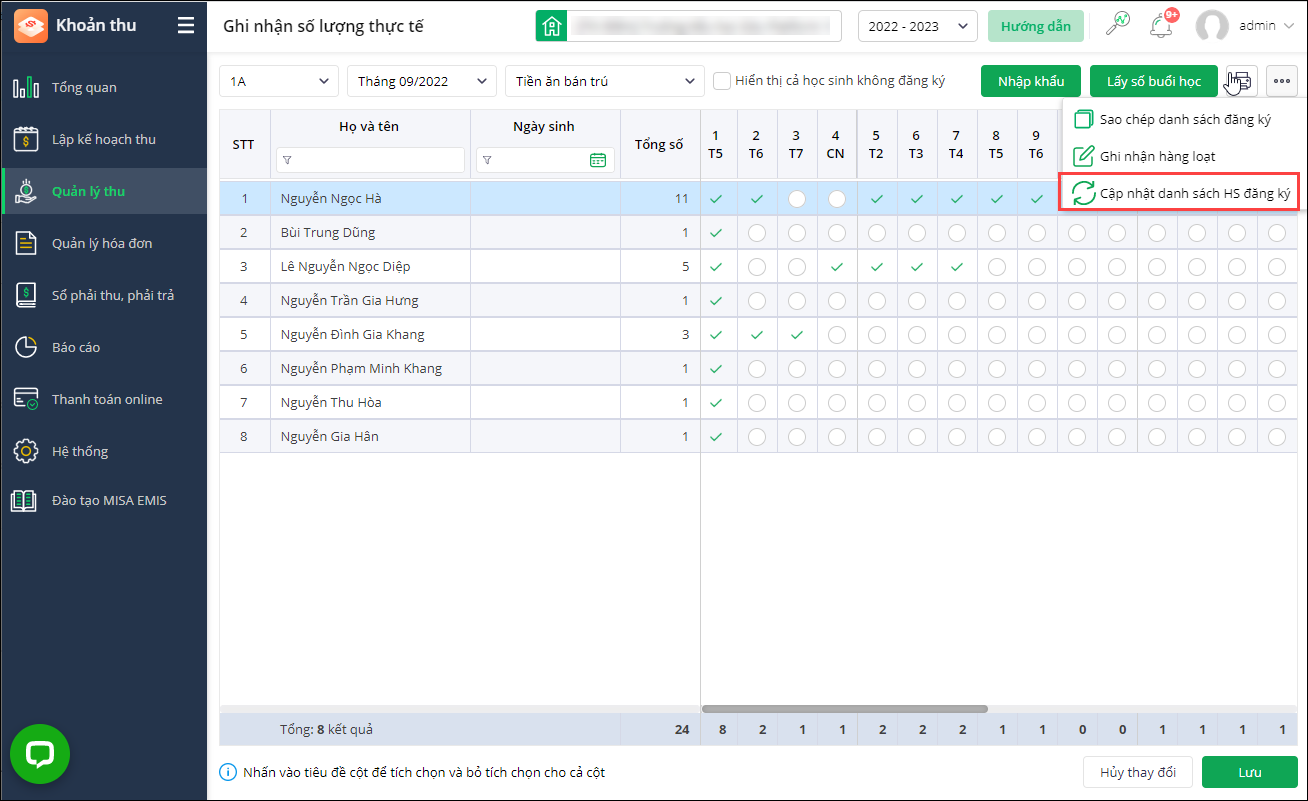Click the green Lưu button

[x=1249, y=773]
